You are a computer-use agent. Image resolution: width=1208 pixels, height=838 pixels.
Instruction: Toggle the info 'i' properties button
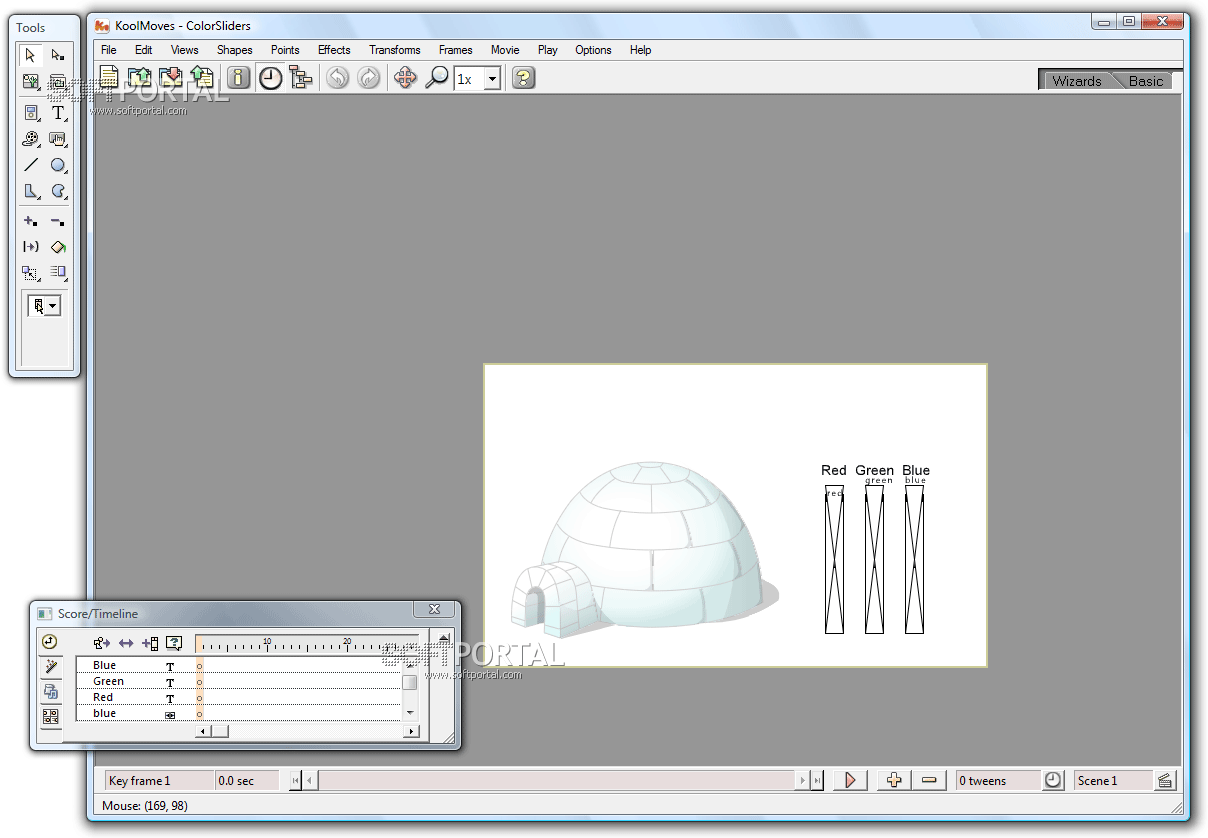click(238, 78)
